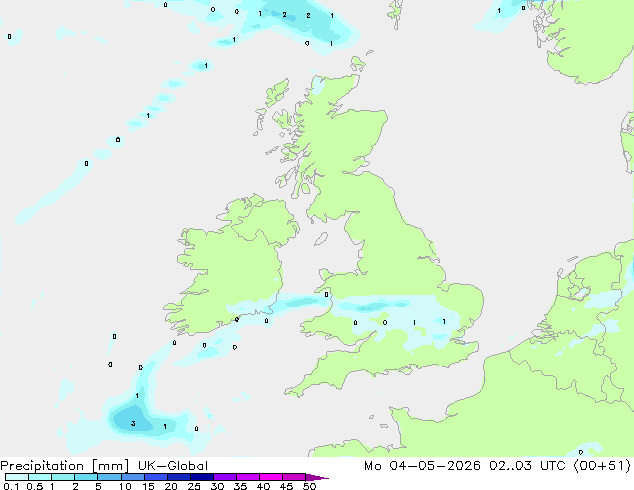Select the 'UK-Global' model label
634x490 pixels.
point(173,466)
